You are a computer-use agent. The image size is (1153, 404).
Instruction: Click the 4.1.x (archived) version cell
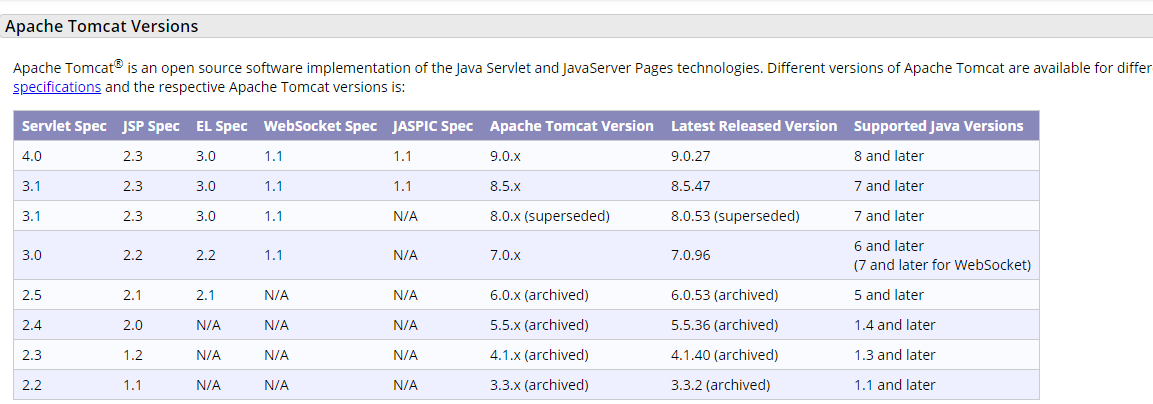(539, 355)
